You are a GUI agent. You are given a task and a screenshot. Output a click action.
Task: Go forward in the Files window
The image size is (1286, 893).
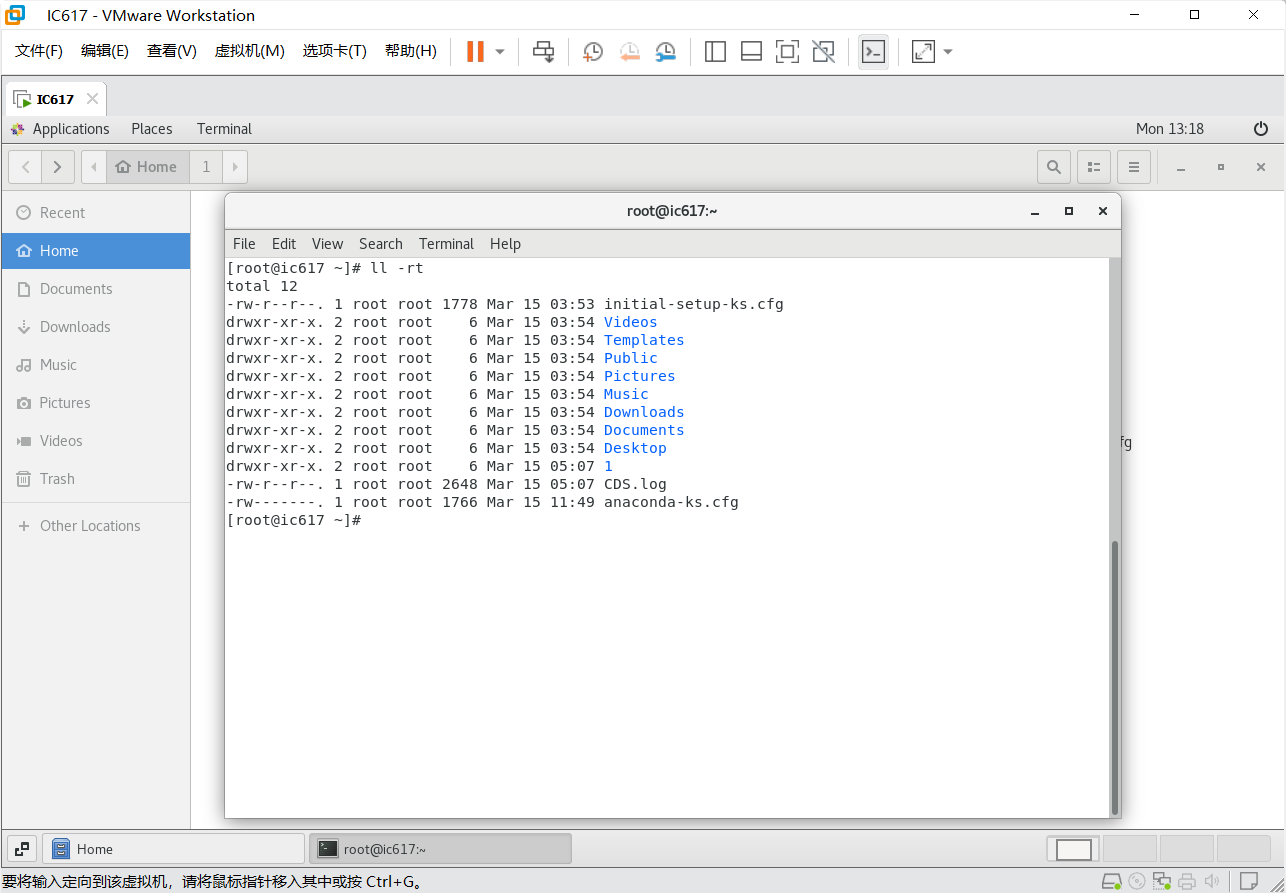58,167
